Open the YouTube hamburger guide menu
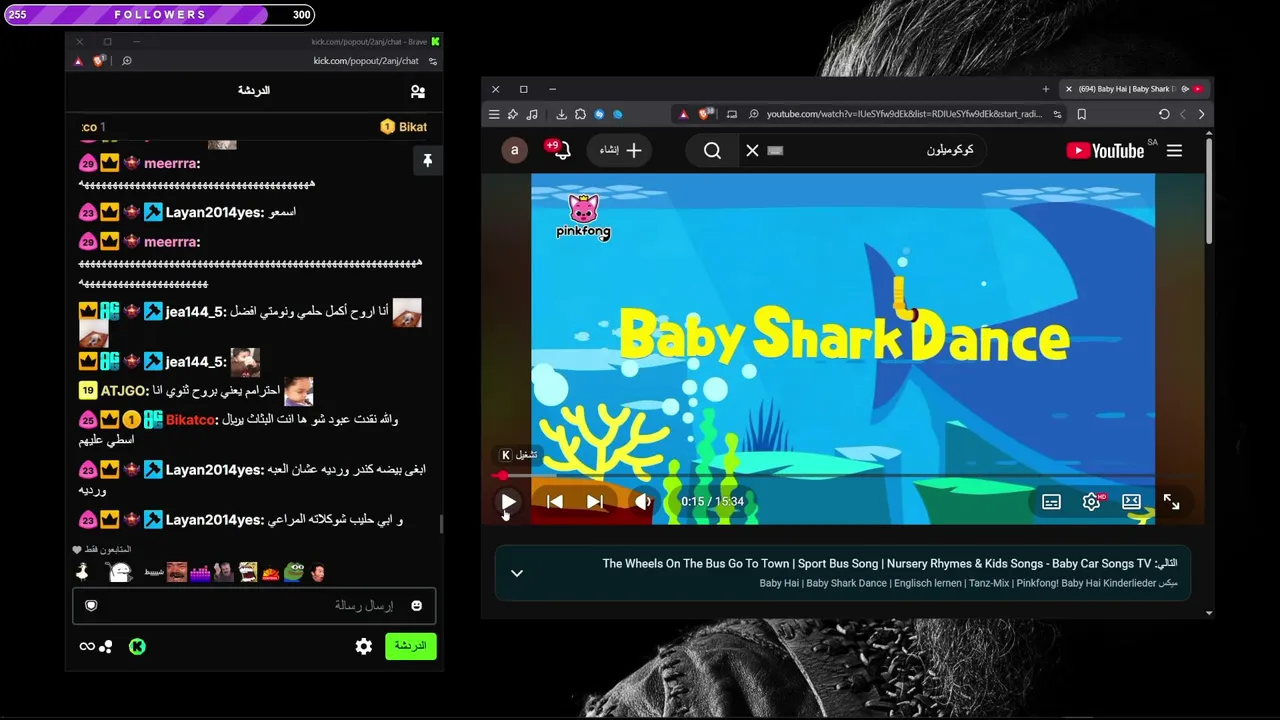Screen dimensions: 1280x720 pos(1174,151)
